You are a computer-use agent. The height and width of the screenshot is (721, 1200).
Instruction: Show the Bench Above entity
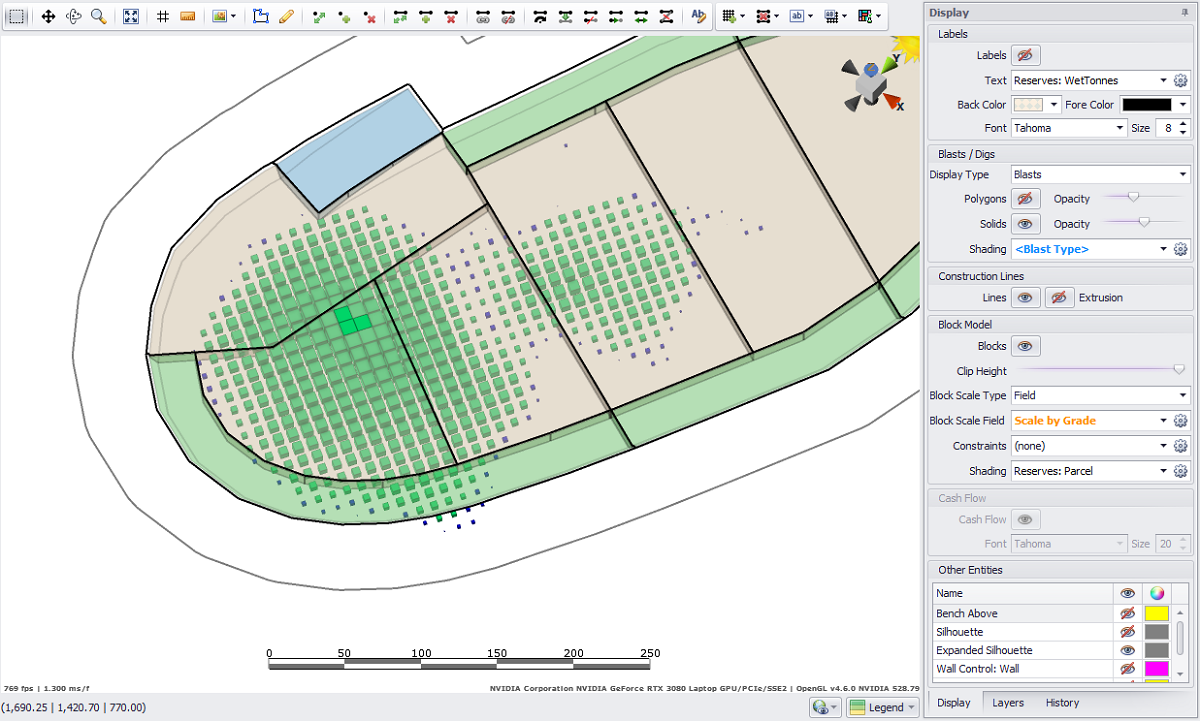pos(1127,613)
